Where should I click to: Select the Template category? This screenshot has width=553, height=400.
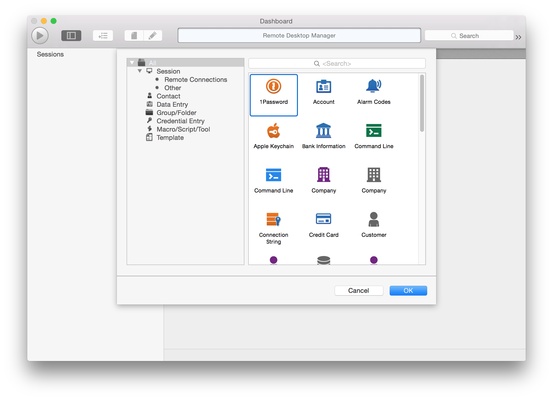[170, 138]
